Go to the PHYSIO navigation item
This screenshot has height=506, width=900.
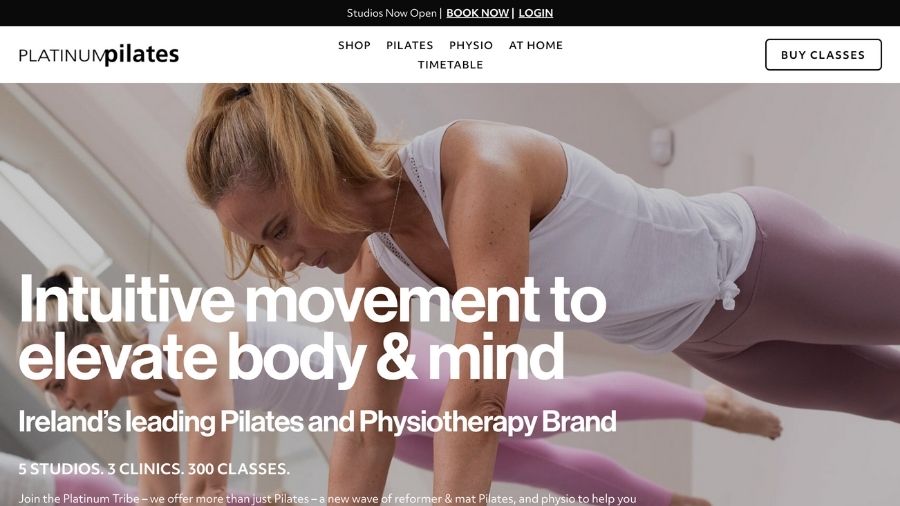(471, 45)
